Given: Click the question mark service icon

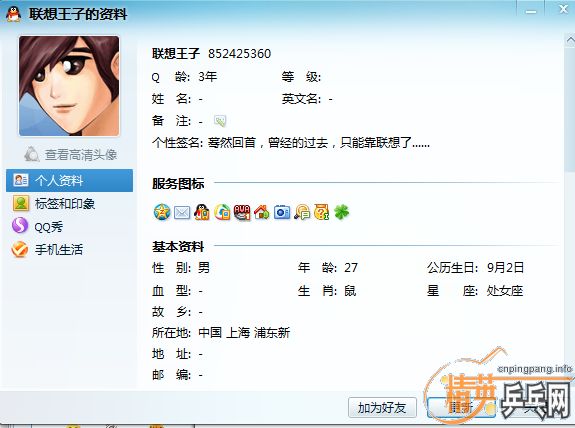Looking at the screenshot, I should pyautogui.click(x=322, y=212).
